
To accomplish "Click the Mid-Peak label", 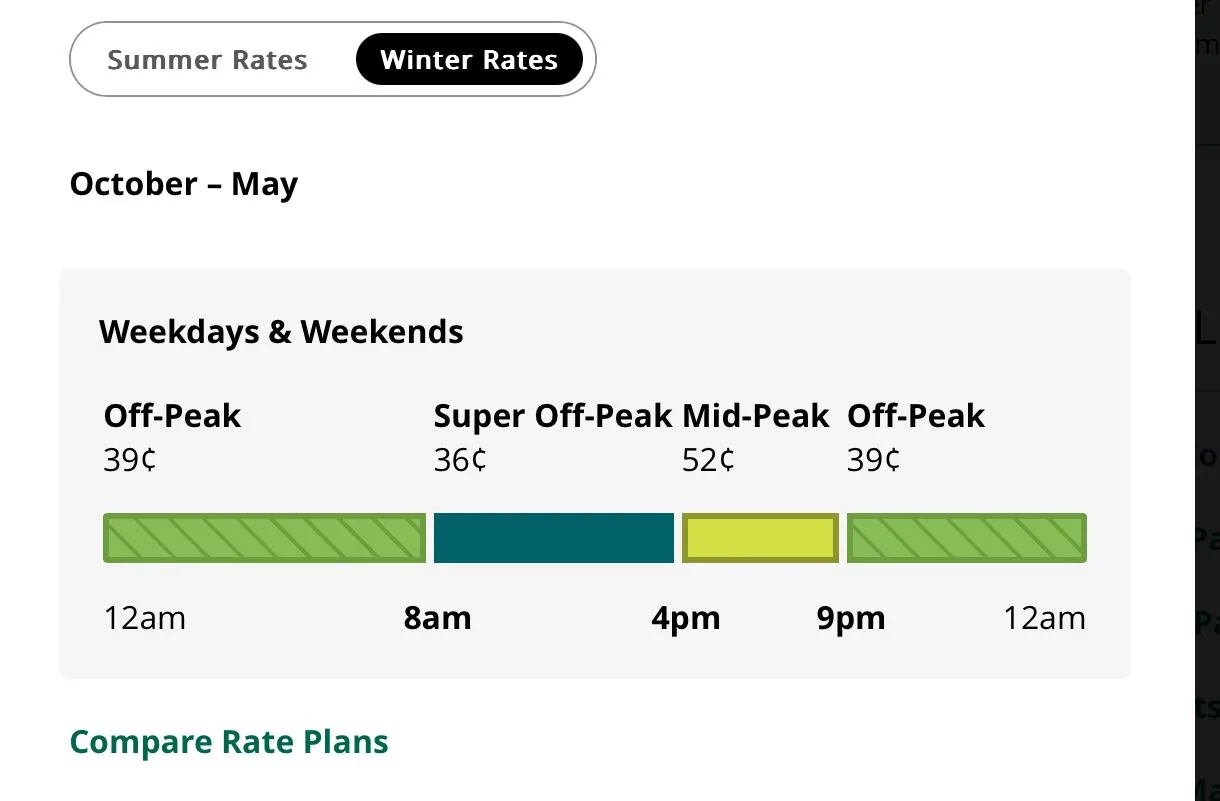I will point(756,416).
